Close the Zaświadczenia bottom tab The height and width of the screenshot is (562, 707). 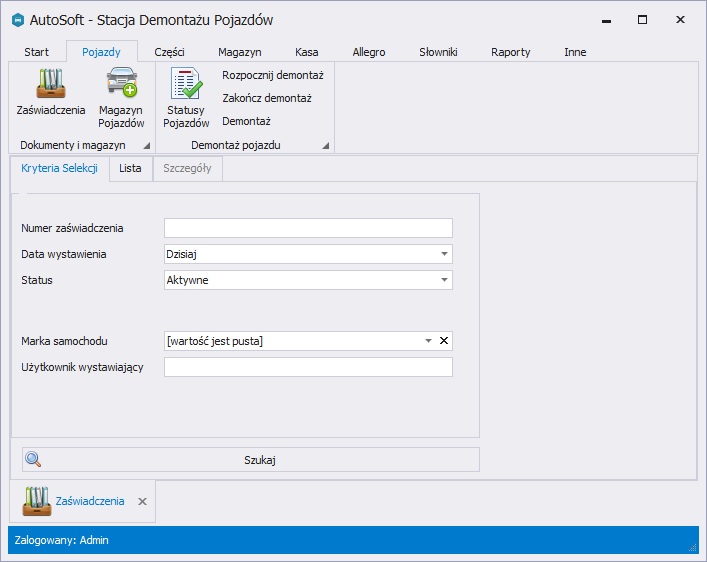coord(142,501)
